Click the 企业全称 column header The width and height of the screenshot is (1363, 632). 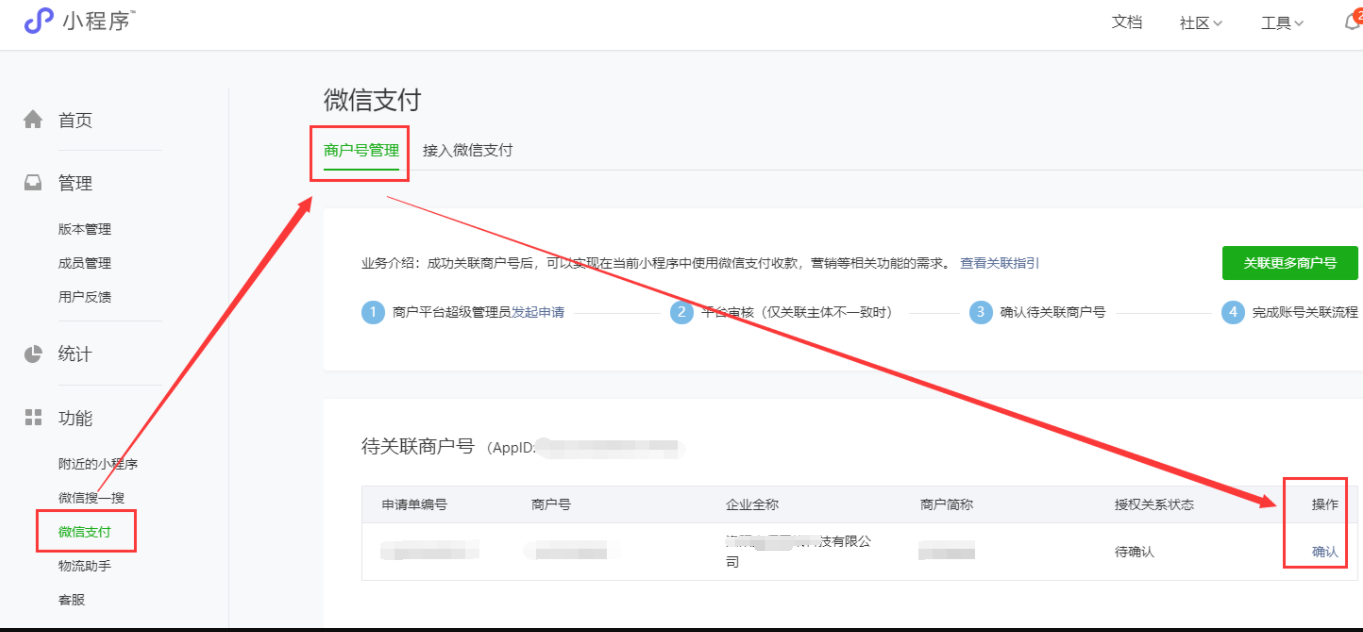click(752, 504)
